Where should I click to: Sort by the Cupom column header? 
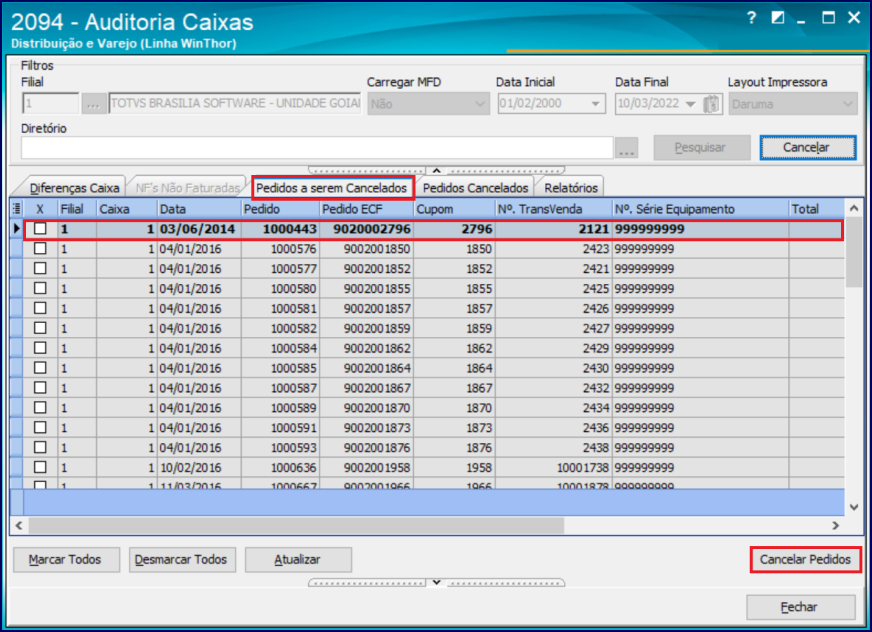pyautogui.click(x=454, y=209)
